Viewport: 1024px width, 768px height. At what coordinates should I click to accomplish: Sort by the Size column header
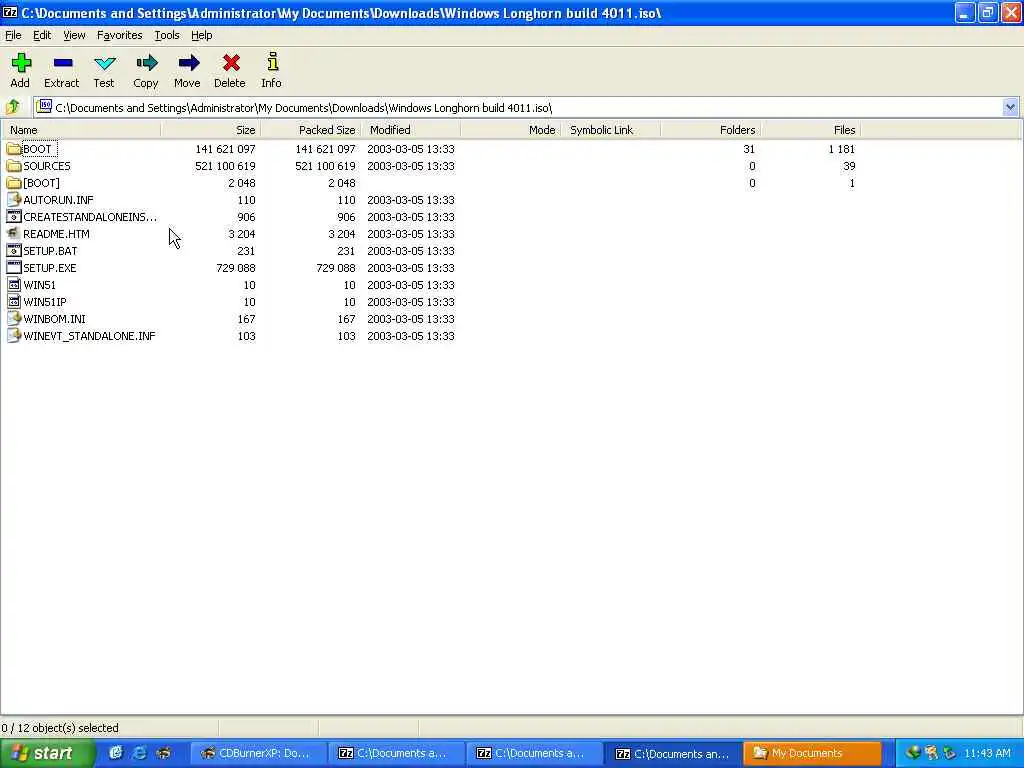[211, 130]
